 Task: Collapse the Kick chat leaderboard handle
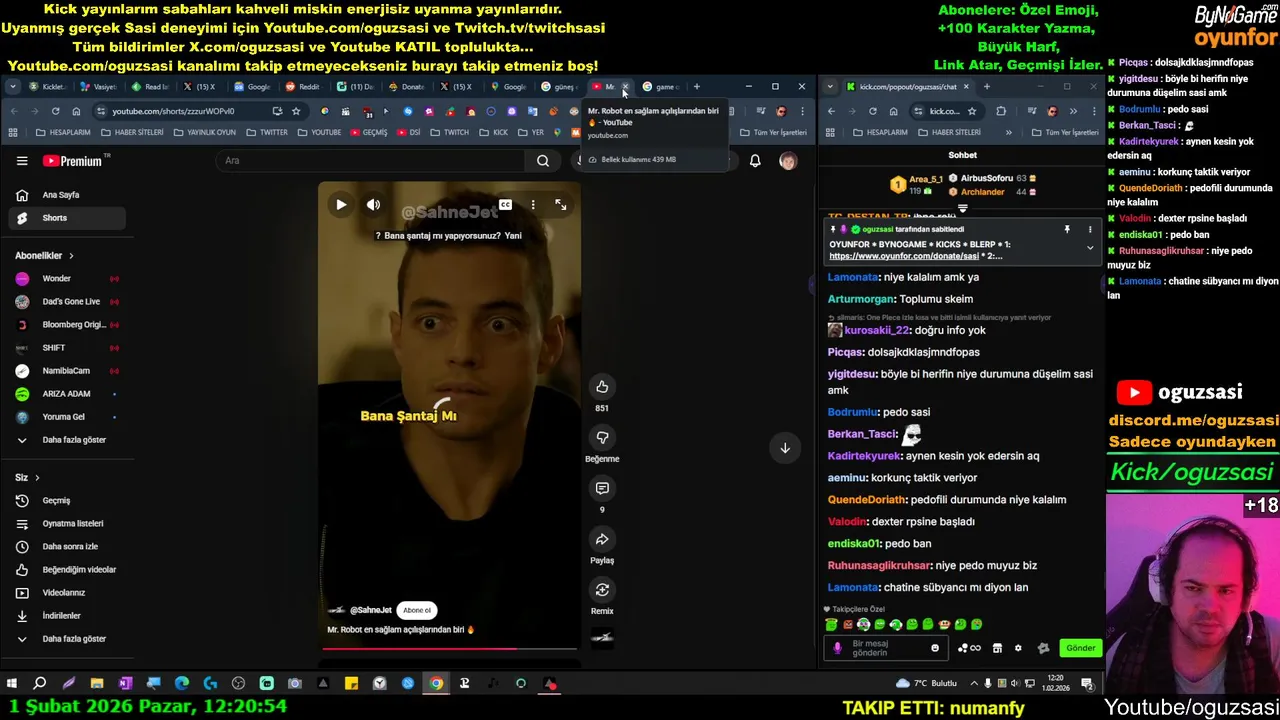click(962, 209)
